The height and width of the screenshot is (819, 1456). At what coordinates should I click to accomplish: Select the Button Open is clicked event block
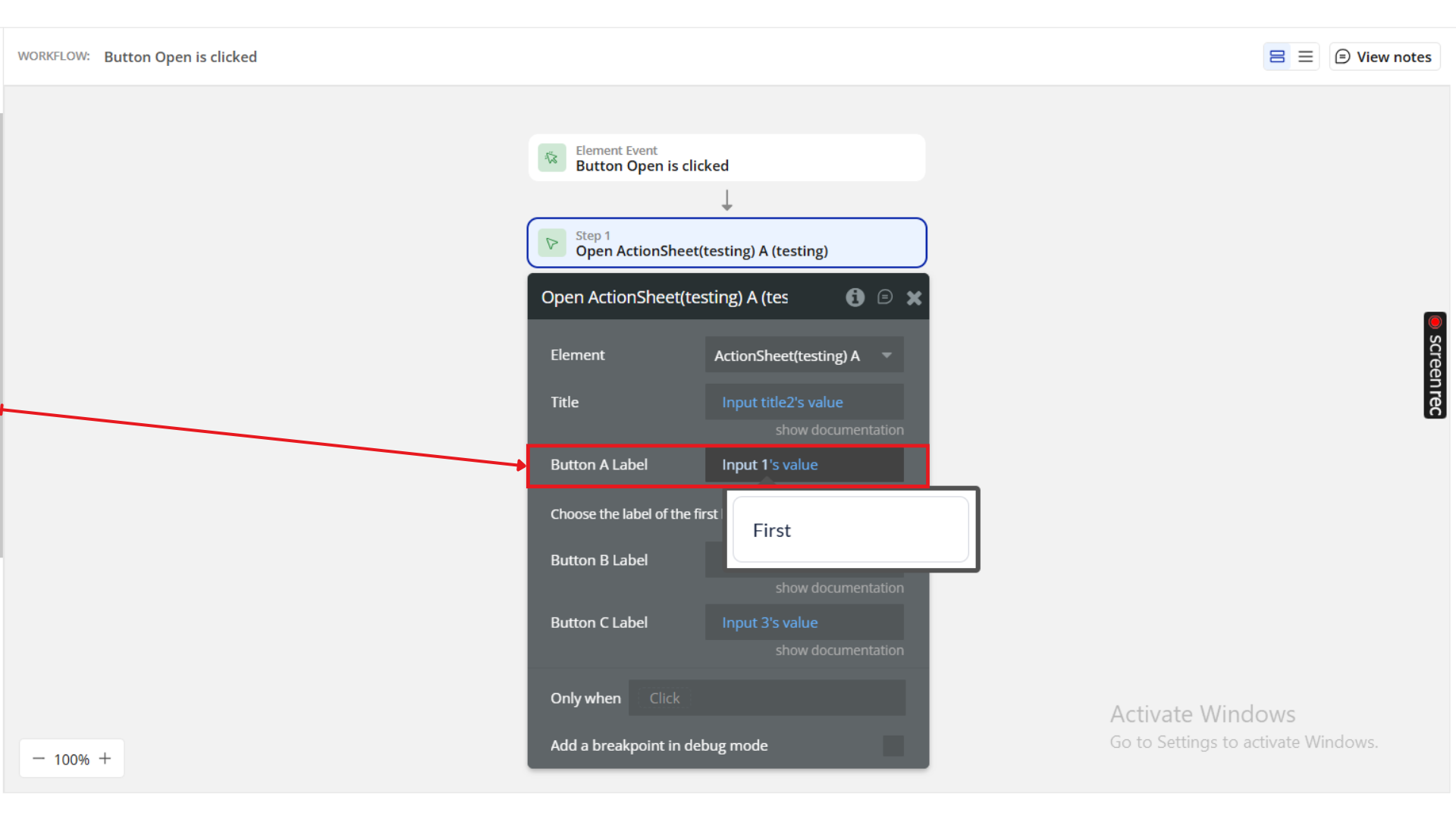[x=726, y=158]
